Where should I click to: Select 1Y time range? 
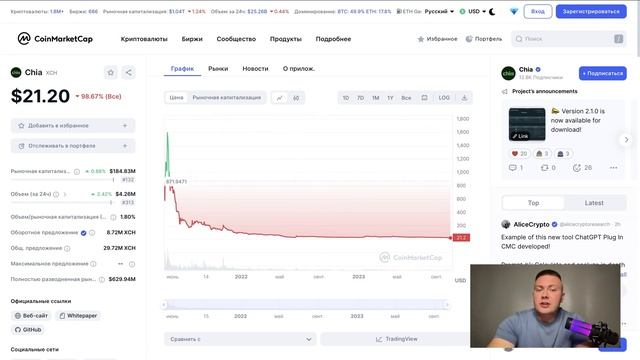click(x=390, y=98)
